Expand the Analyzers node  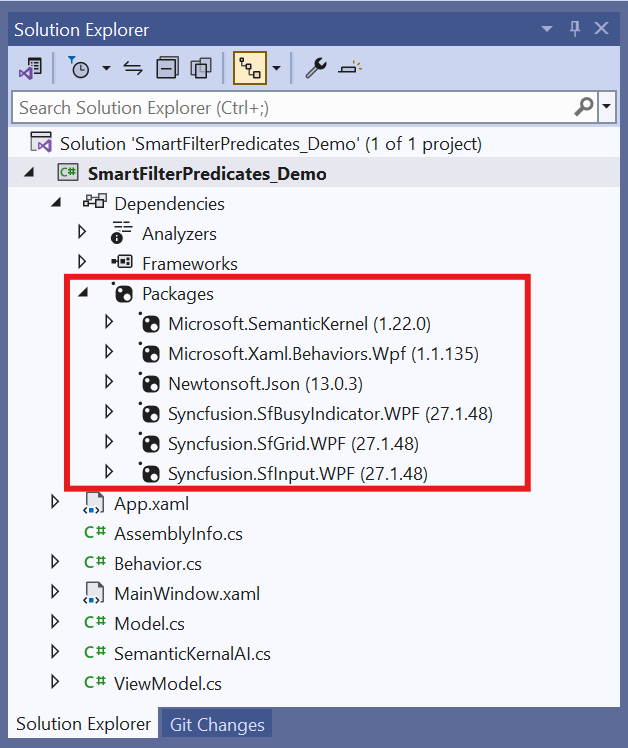tap(83, 233)
